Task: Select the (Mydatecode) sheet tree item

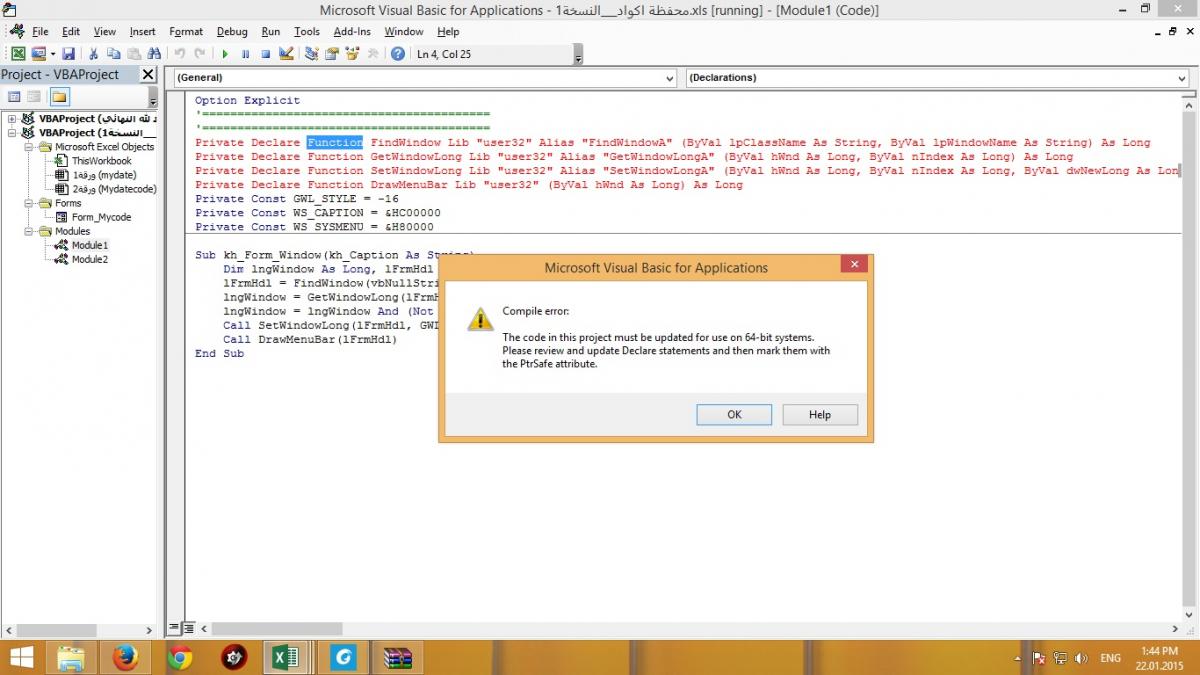Action: pyautogui.click(x=114, y=189)
